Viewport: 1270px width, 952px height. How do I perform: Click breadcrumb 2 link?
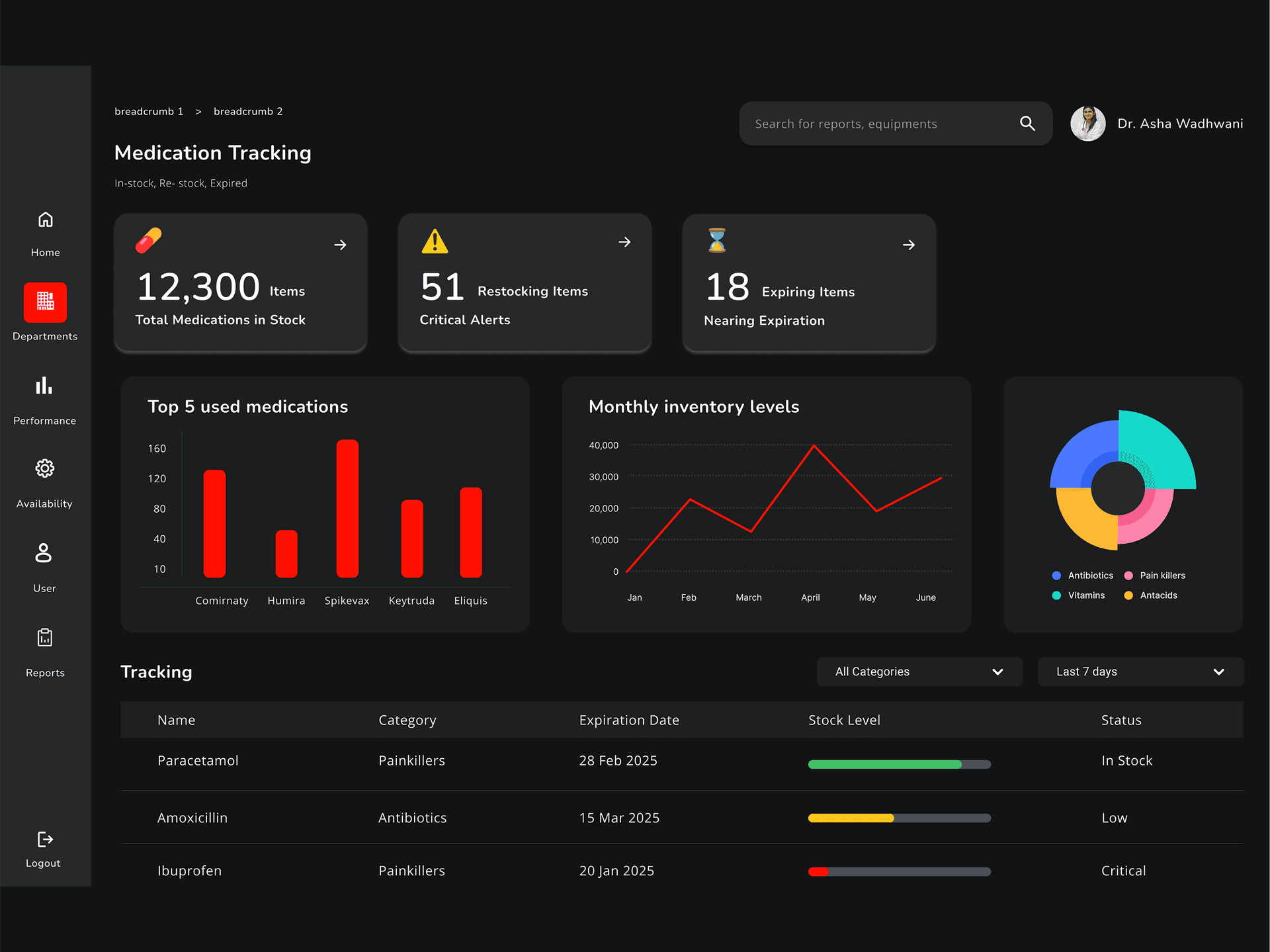248,111
